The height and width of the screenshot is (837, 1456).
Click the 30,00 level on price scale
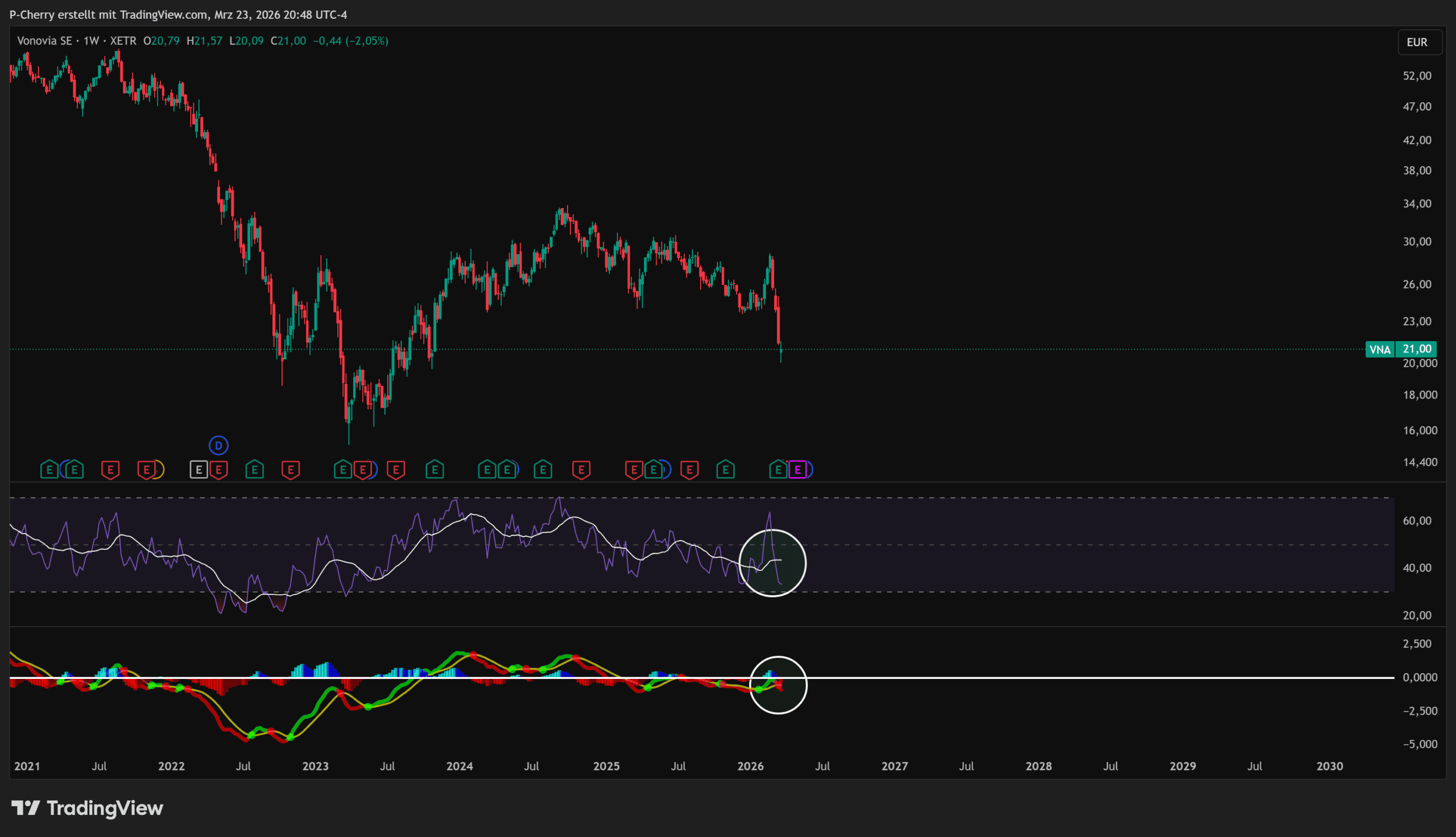click(x=1417, y=242)
